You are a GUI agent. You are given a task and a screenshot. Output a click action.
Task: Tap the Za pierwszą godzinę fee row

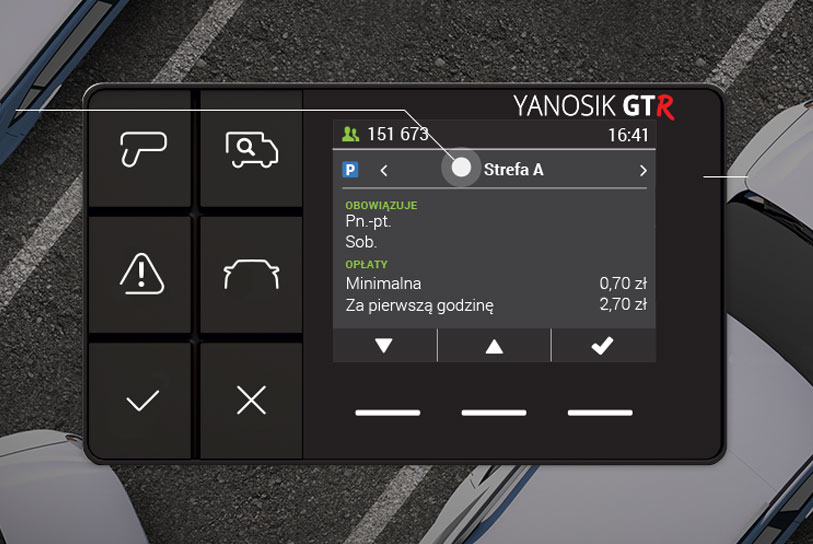(496, 305)
